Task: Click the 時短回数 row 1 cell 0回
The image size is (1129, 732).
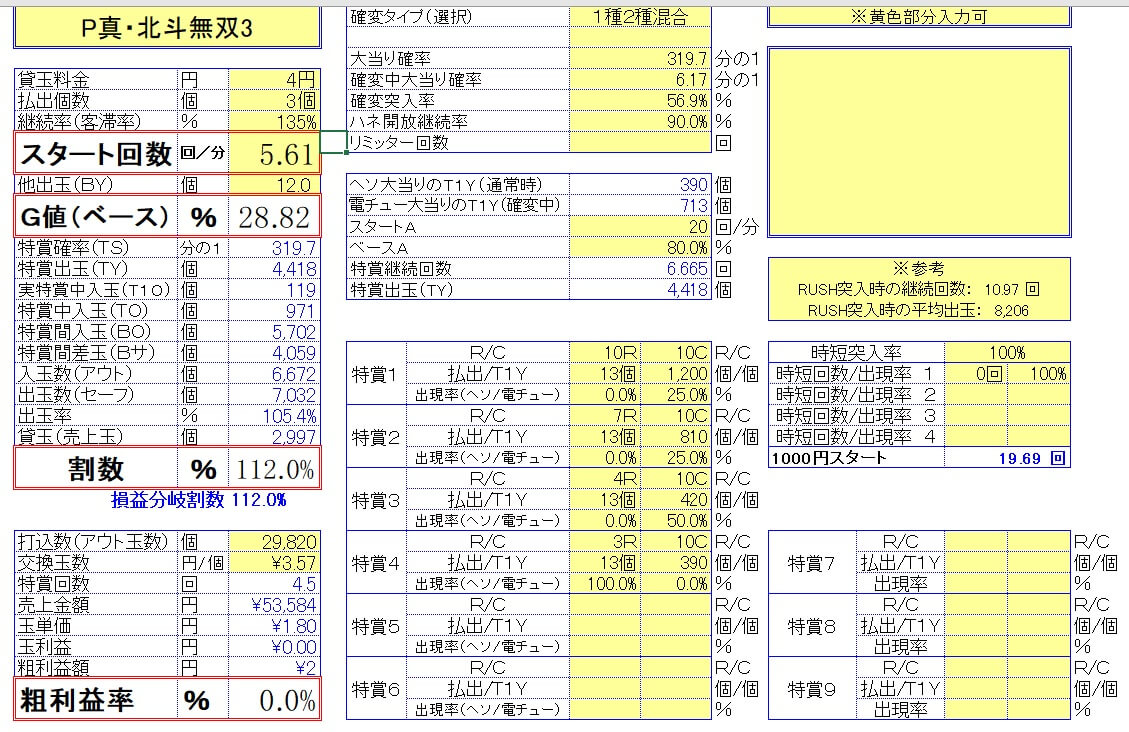Action: point(976,374)
